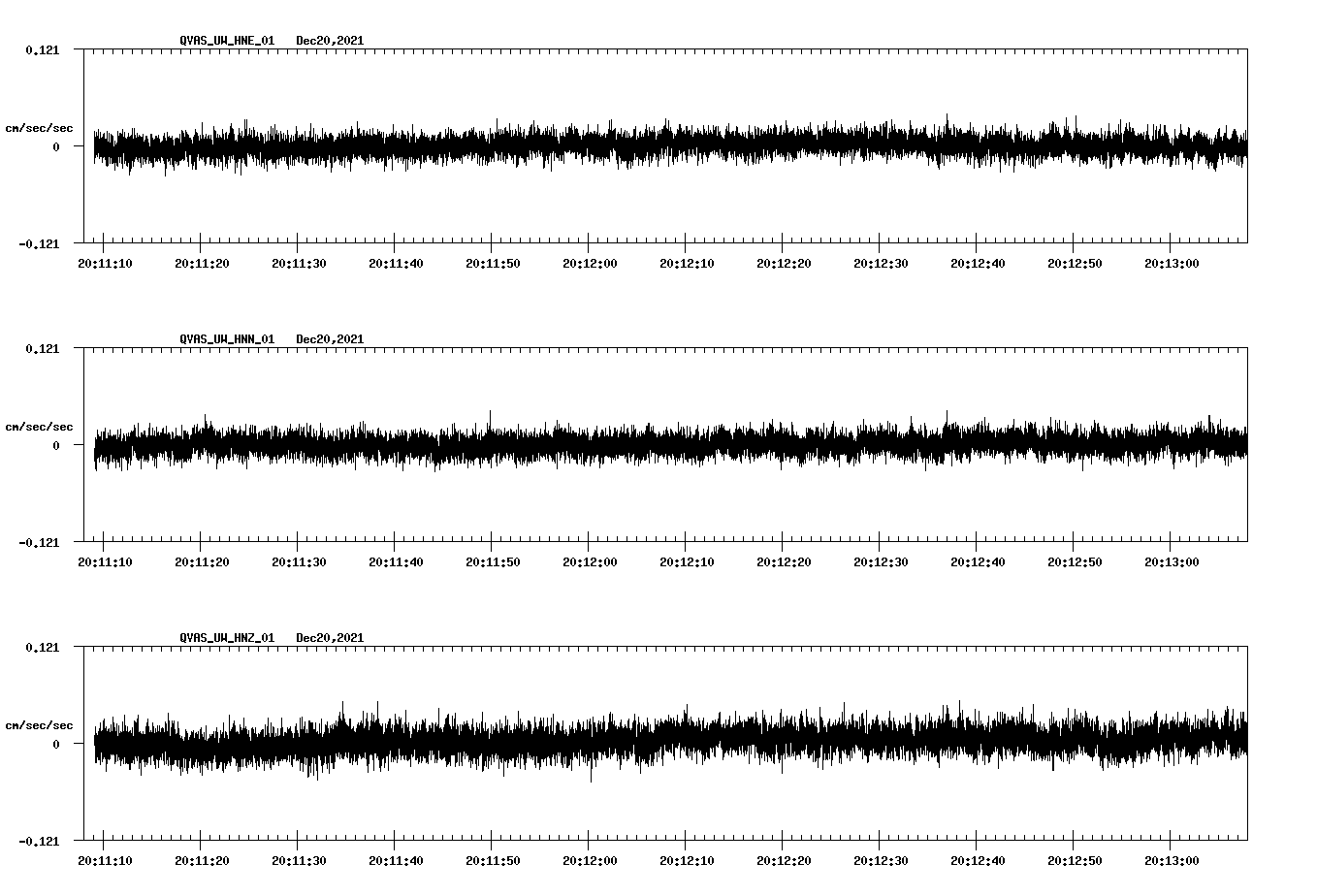The height and width of the screenshot is (896, 1317).
Task: Click the 20:11:50 time label under HNZ plot
Action: 493,860
